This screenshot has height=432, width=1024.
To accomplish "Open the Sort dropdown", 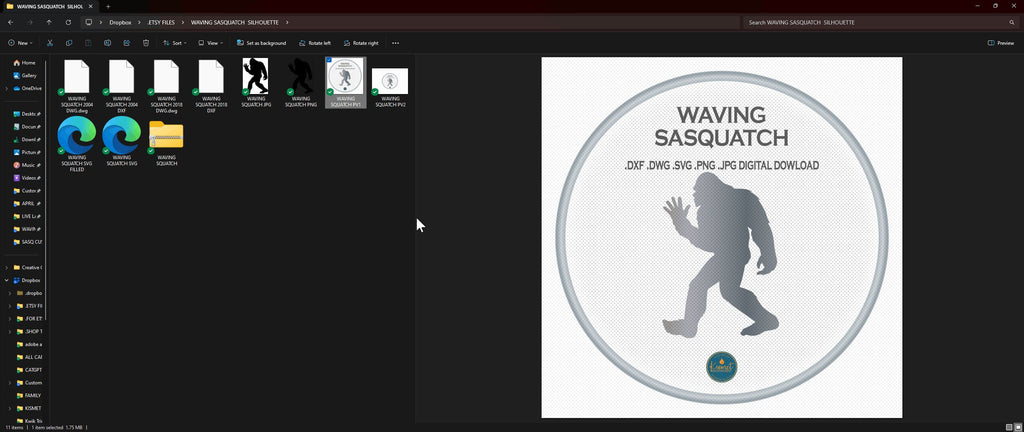I will (x=174, y=43).
